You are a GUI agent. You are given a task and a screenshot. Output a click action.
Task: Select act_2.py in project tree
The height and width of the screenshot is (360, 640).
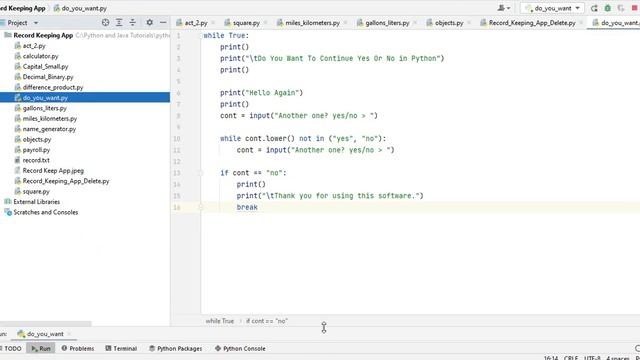[x=34, y=46]
